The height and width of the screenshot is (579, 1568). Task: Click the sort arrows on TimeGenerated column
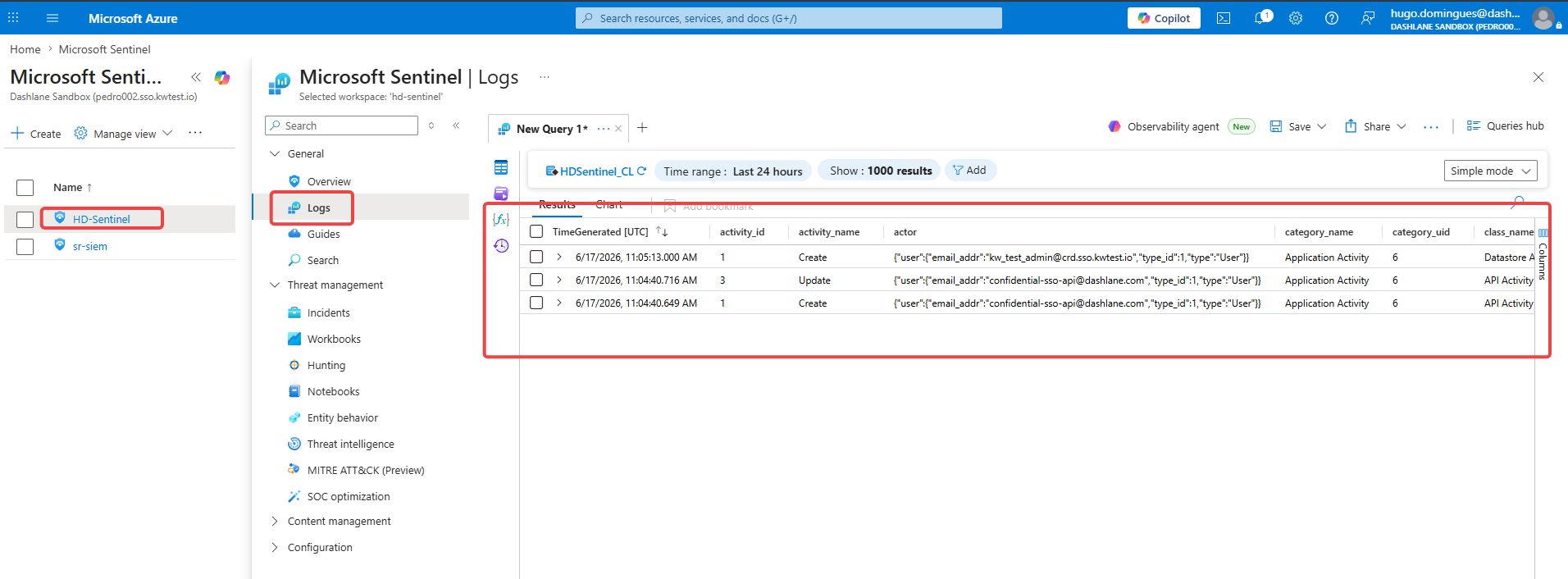pos(662,232)
